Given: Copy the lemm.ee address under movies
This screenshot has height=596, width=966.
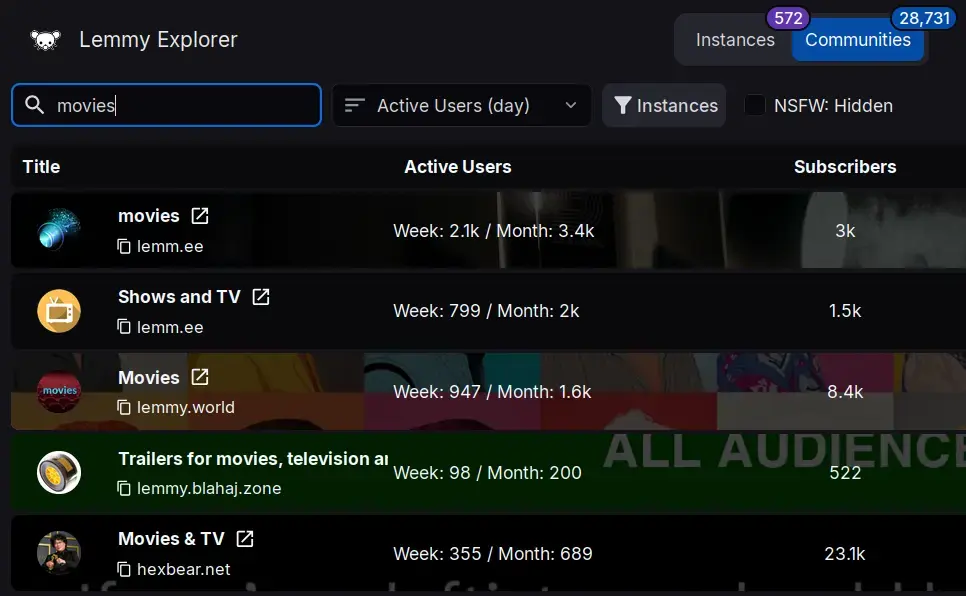Looking at the screenshot, I should coord(124,247).
